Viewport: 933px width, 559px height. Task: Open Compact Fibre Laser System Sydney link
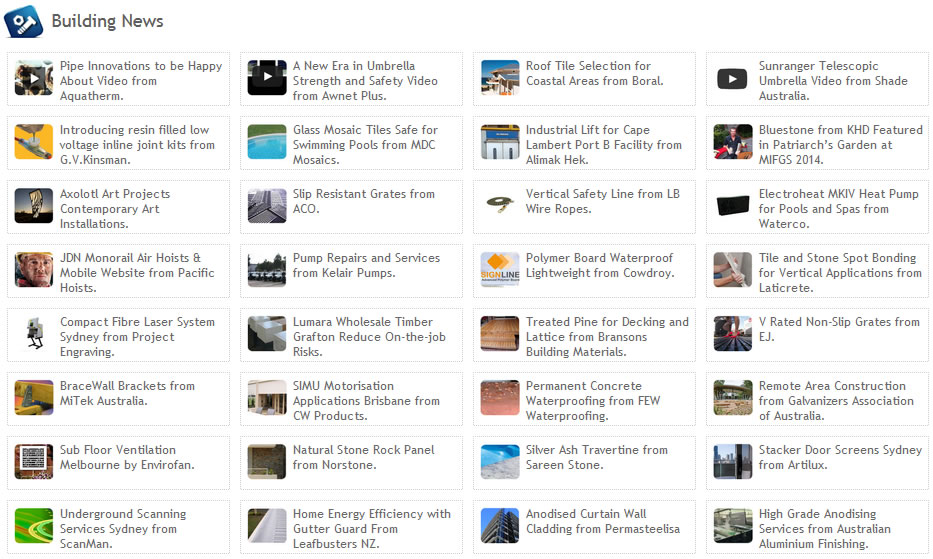pyautogui.click(x=137, y=337)
